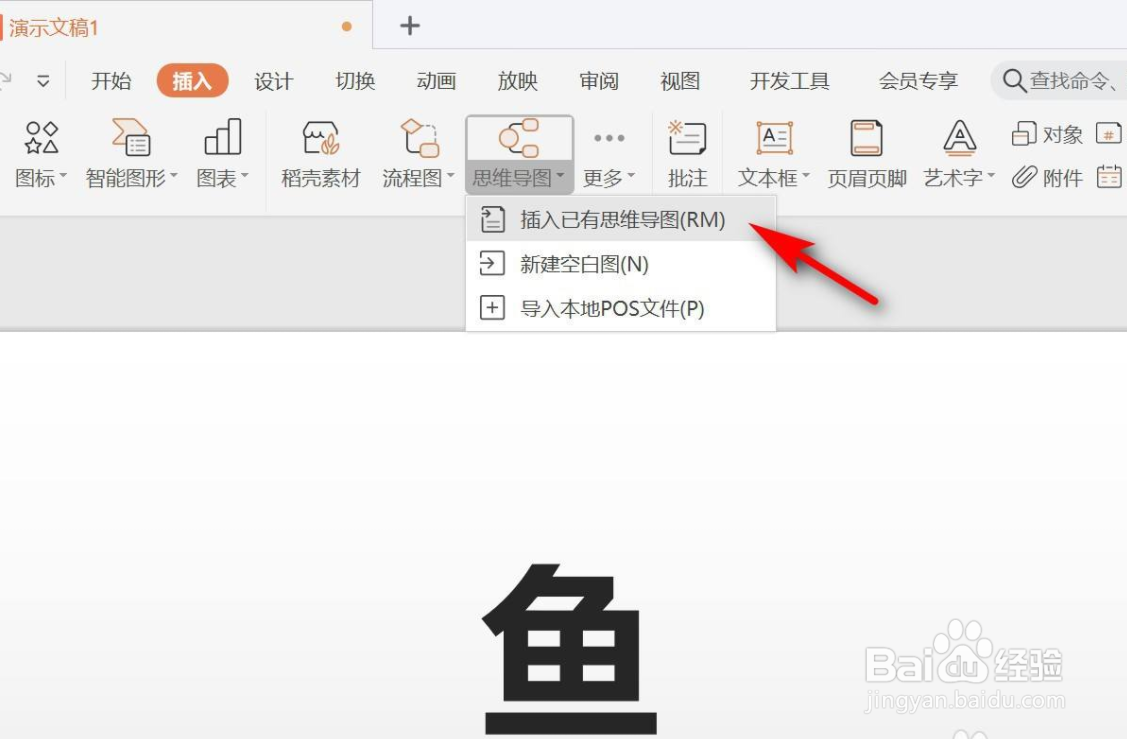Open the 放映 ribbon tab

point(518,81)
